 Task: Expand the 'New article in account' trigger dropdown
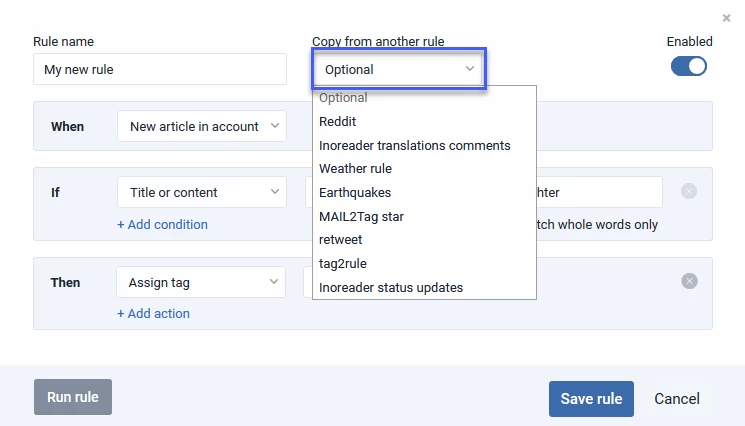[x=201, y=127]
